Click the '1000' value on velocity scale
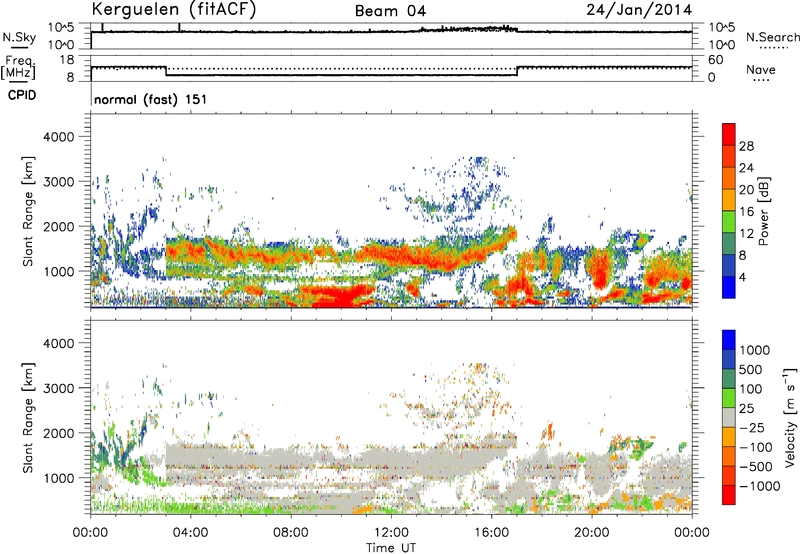The height and width of the screenshot is (554, 800). tap(755, 350)
